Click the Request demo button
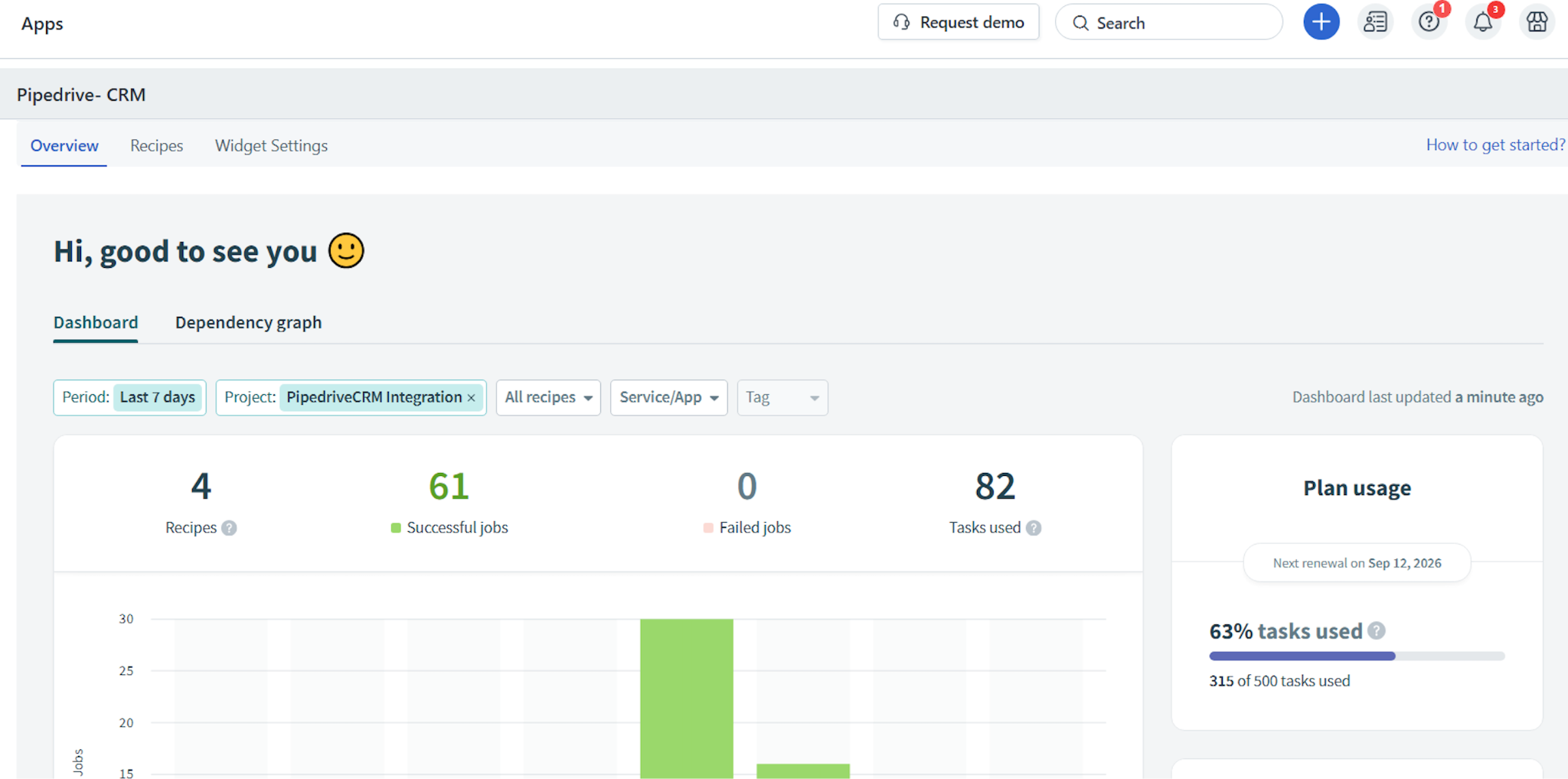1568x779 pixels. tap(958, 22)
